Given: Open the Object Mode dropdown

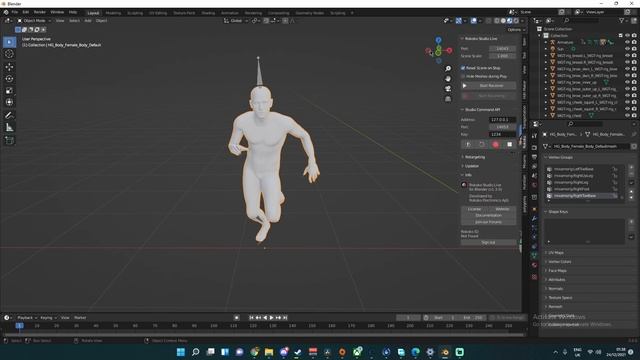Looking at the screenshot, I should tap(34, 20).
